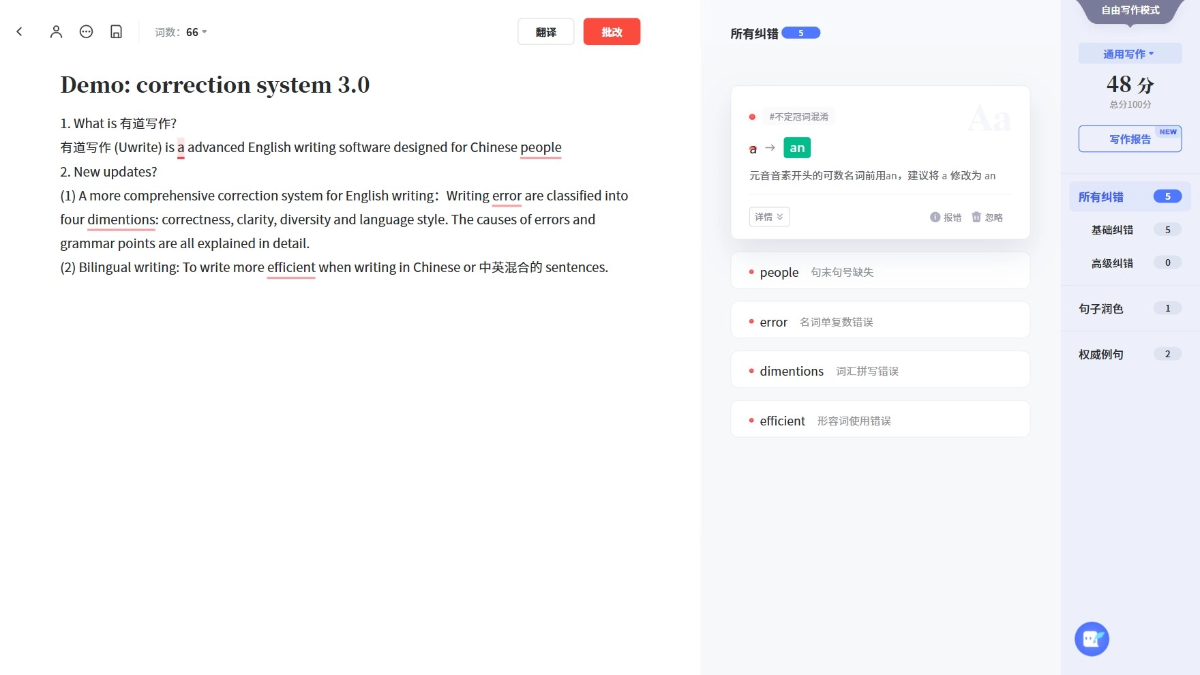Click the back arrow icon
Viewport: 1200px width, 675px height.
19,32
